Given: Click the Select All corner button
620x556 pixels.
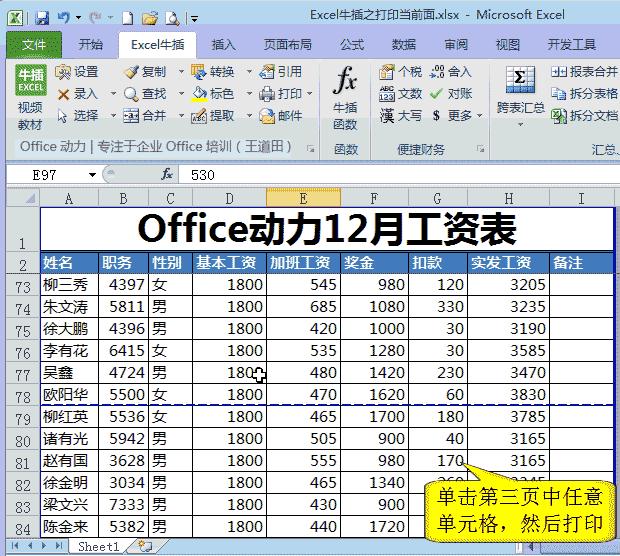Looking at the screenshot, I should pyautogui.click(x=23, y=198).
